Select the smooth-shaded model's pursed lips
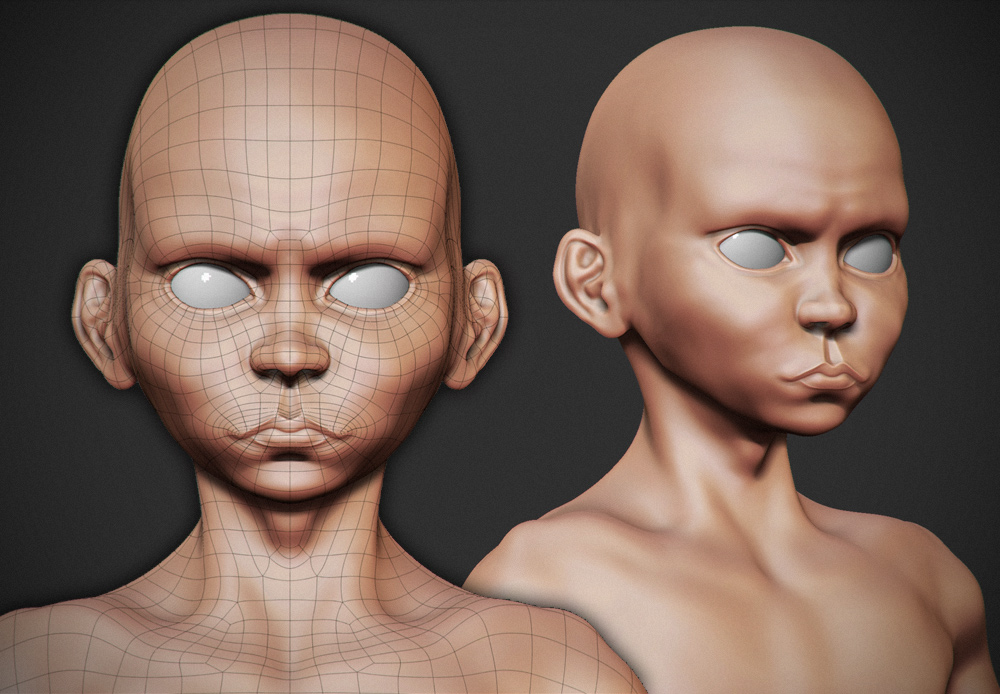 826,375
